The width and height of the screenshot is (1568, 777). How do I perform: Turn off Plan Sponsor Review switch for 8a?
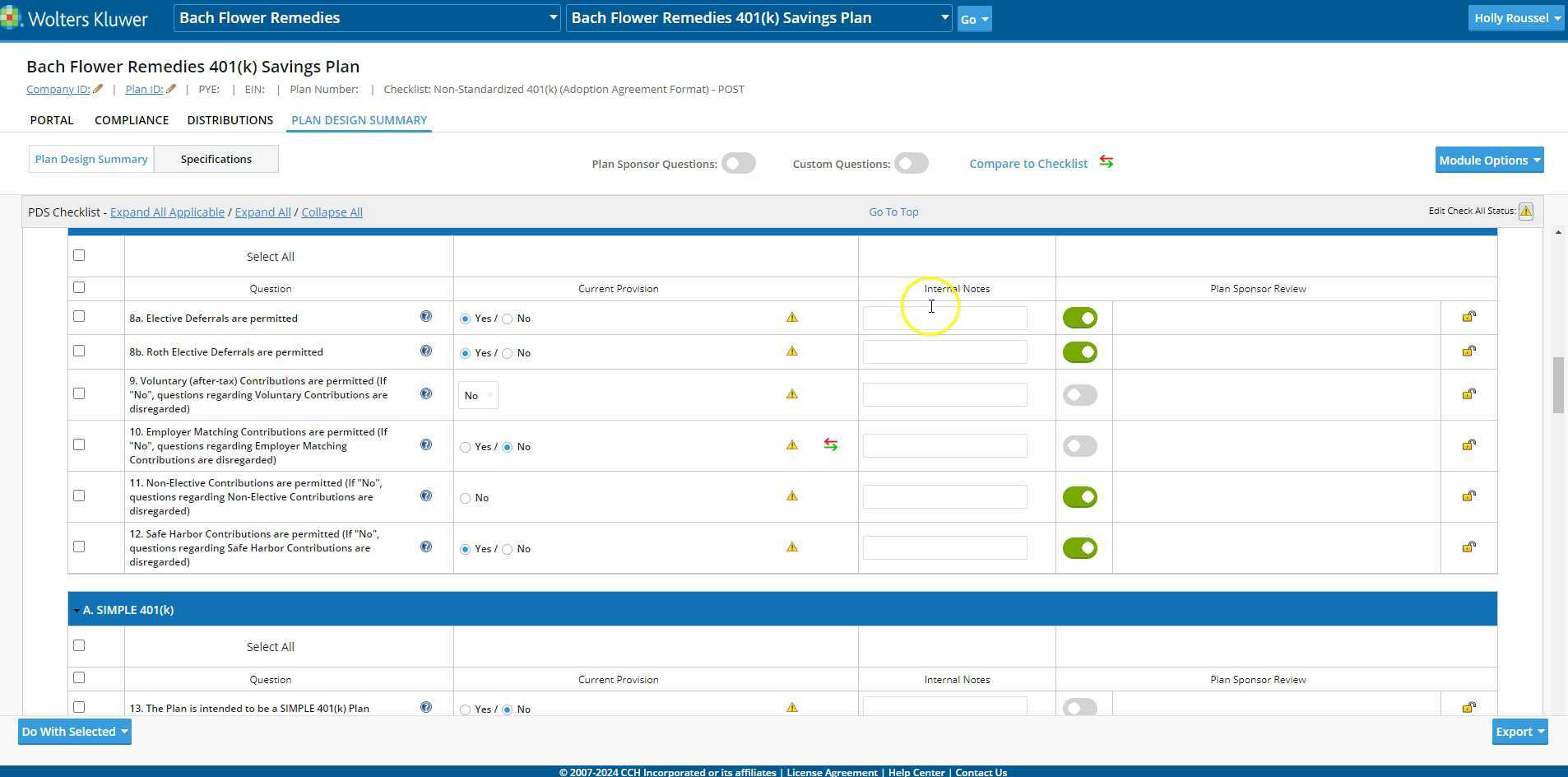[x=1079, y=319]
